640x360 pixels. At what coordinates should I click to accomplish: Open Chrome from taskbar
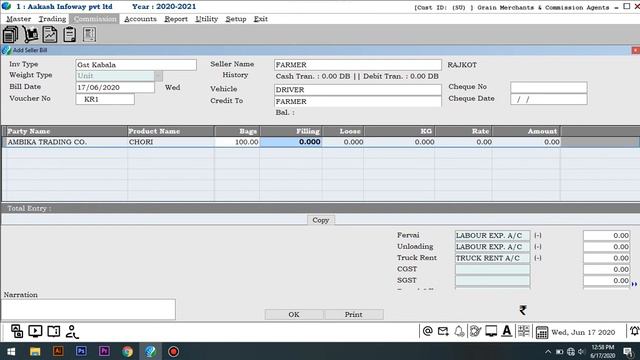point(127,351)
